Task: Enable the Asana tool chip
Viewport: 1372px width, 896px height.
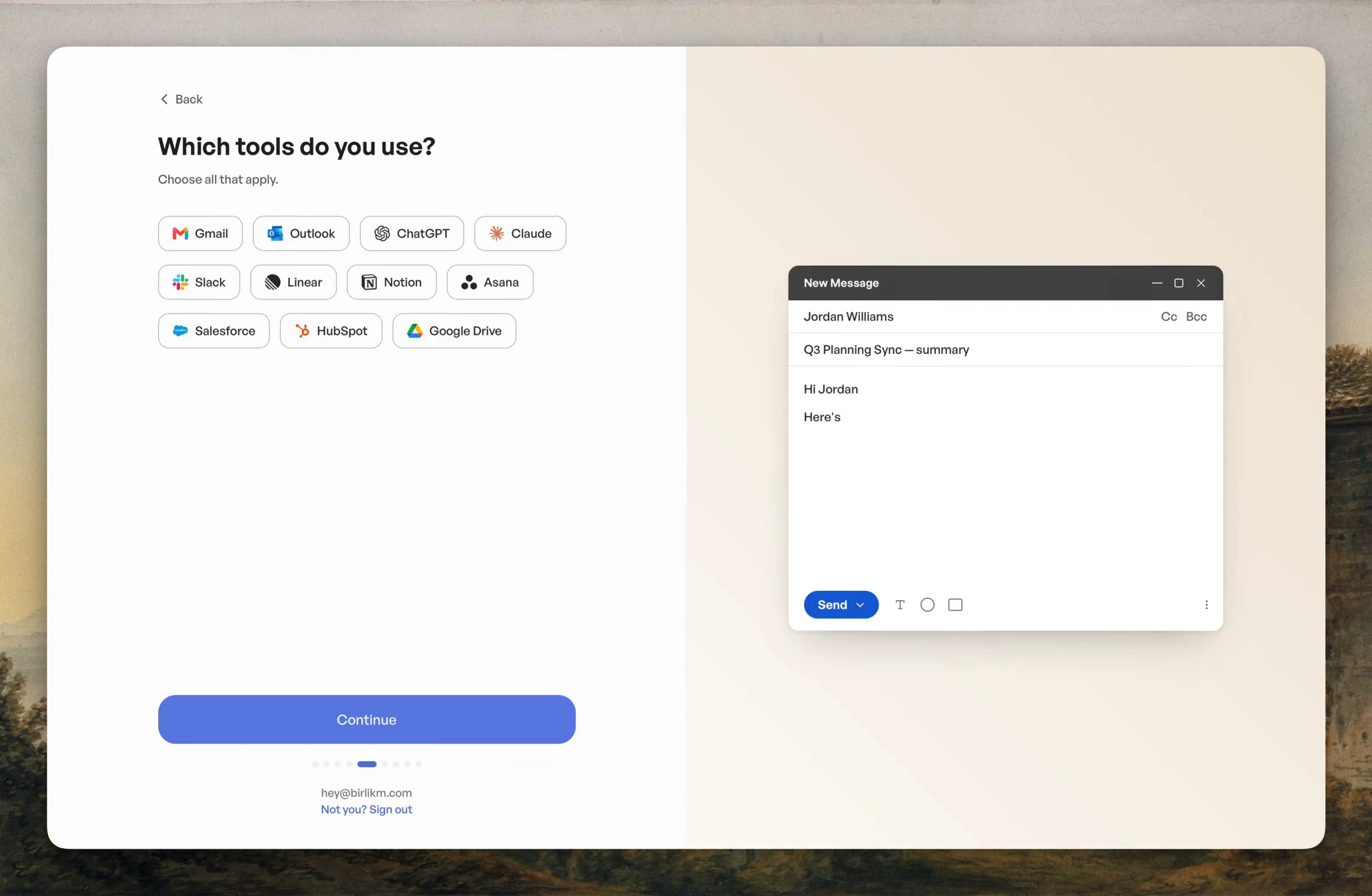Action: point(490,282)
